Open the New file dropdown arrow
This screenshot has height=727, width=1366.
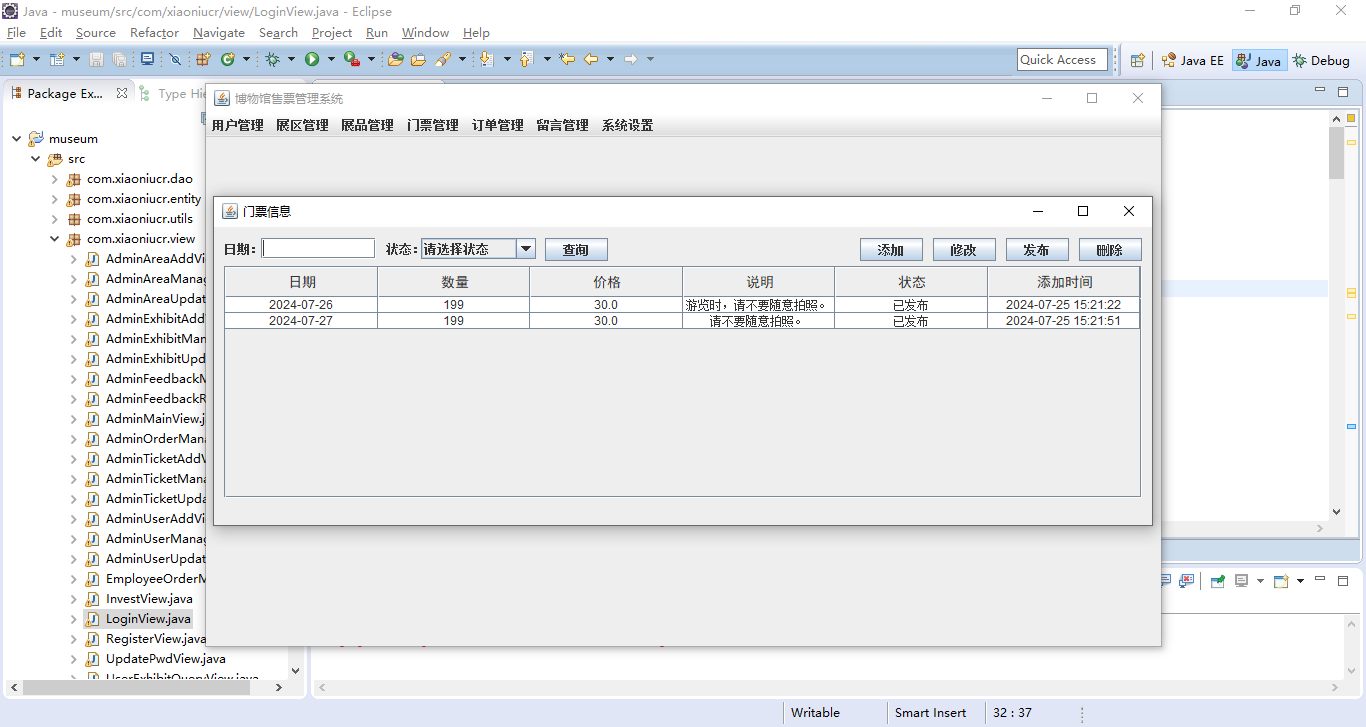tap(36, 60)
